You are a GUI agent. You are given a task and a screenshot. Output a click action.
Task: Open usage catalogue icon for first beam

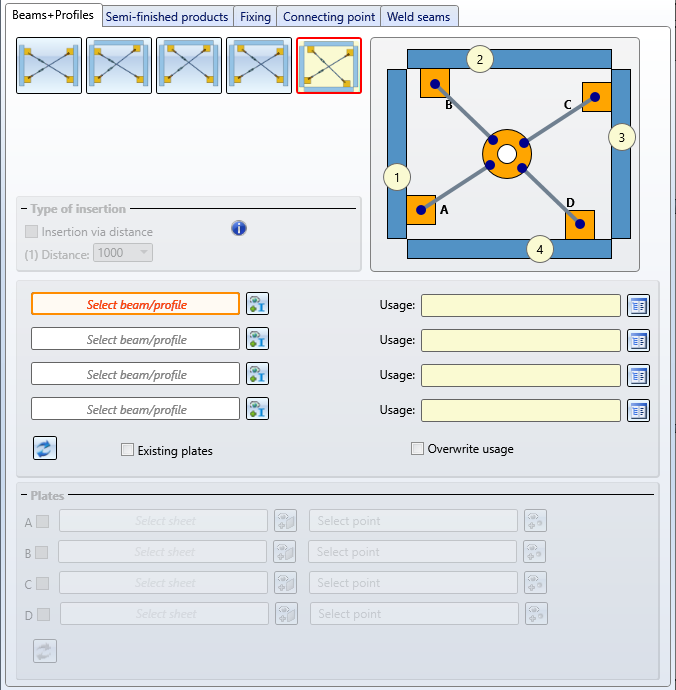coord(639,305)
